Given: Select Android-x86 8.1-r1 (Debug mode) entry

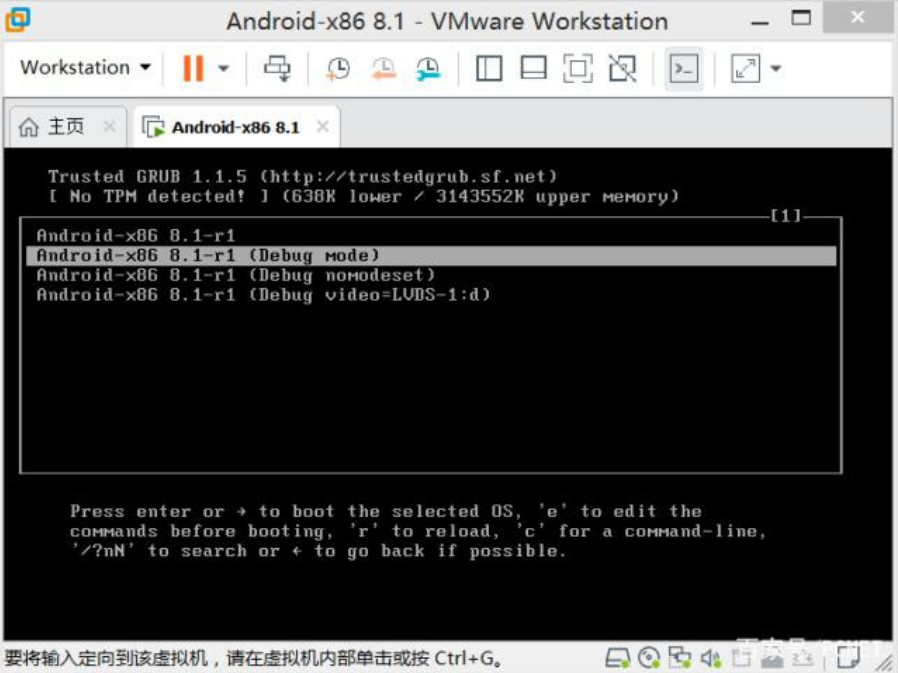Looking at the screenshot, I should tap(431, 255).
